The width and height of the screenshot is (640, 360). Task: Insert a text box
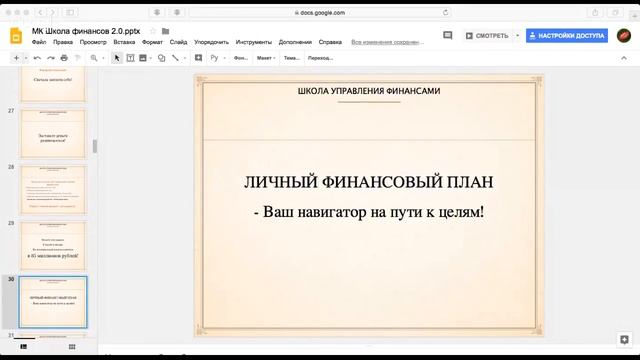point(130,58)
